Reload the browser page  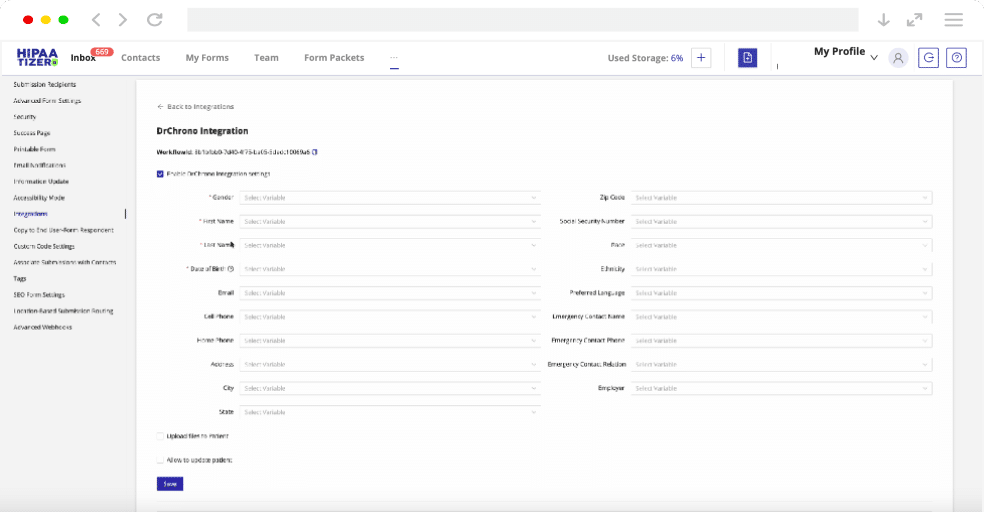[x=155, y=19]
